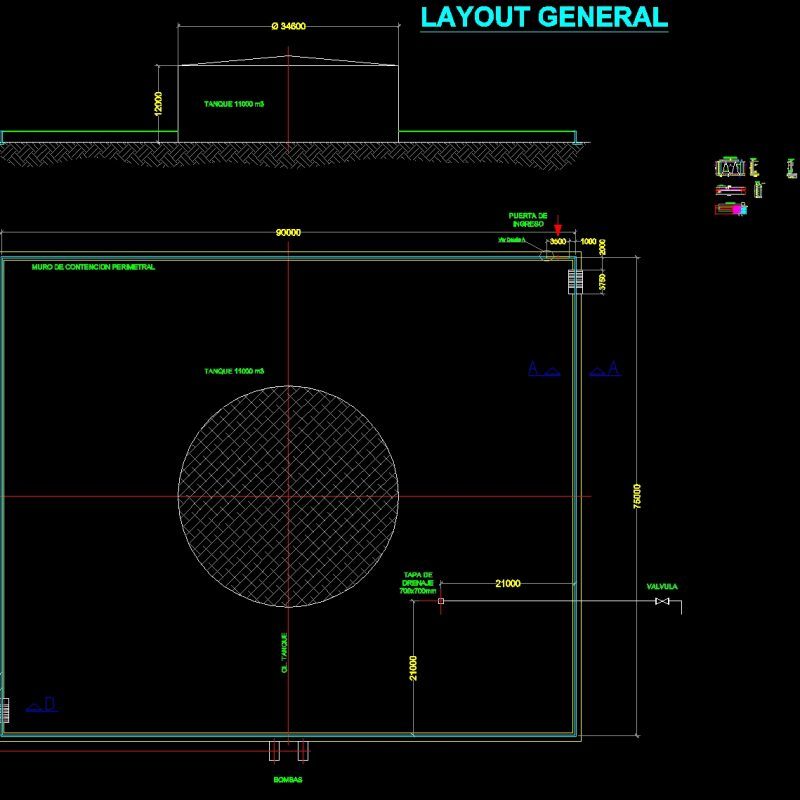
Task: Click the LAYOUT GENERAL title text
Action: click(x=543, y=17)
